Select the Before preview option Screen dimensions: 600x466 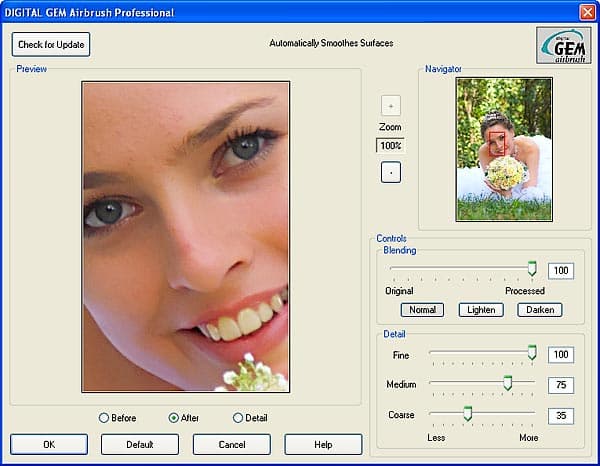click(x=117, y=418)
